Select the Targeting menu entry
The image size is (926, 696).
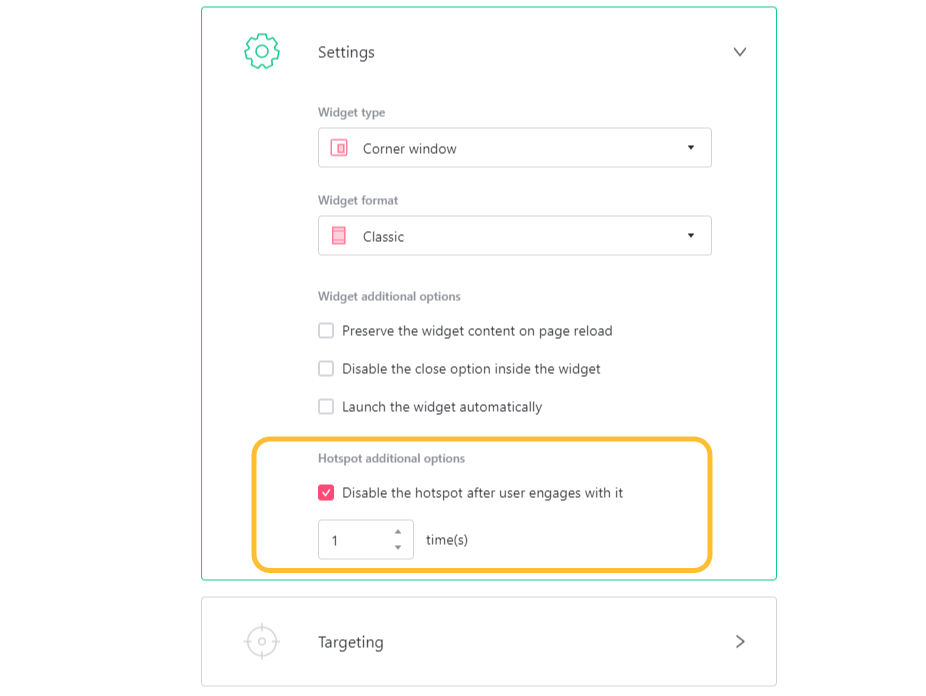pos(350,641)
